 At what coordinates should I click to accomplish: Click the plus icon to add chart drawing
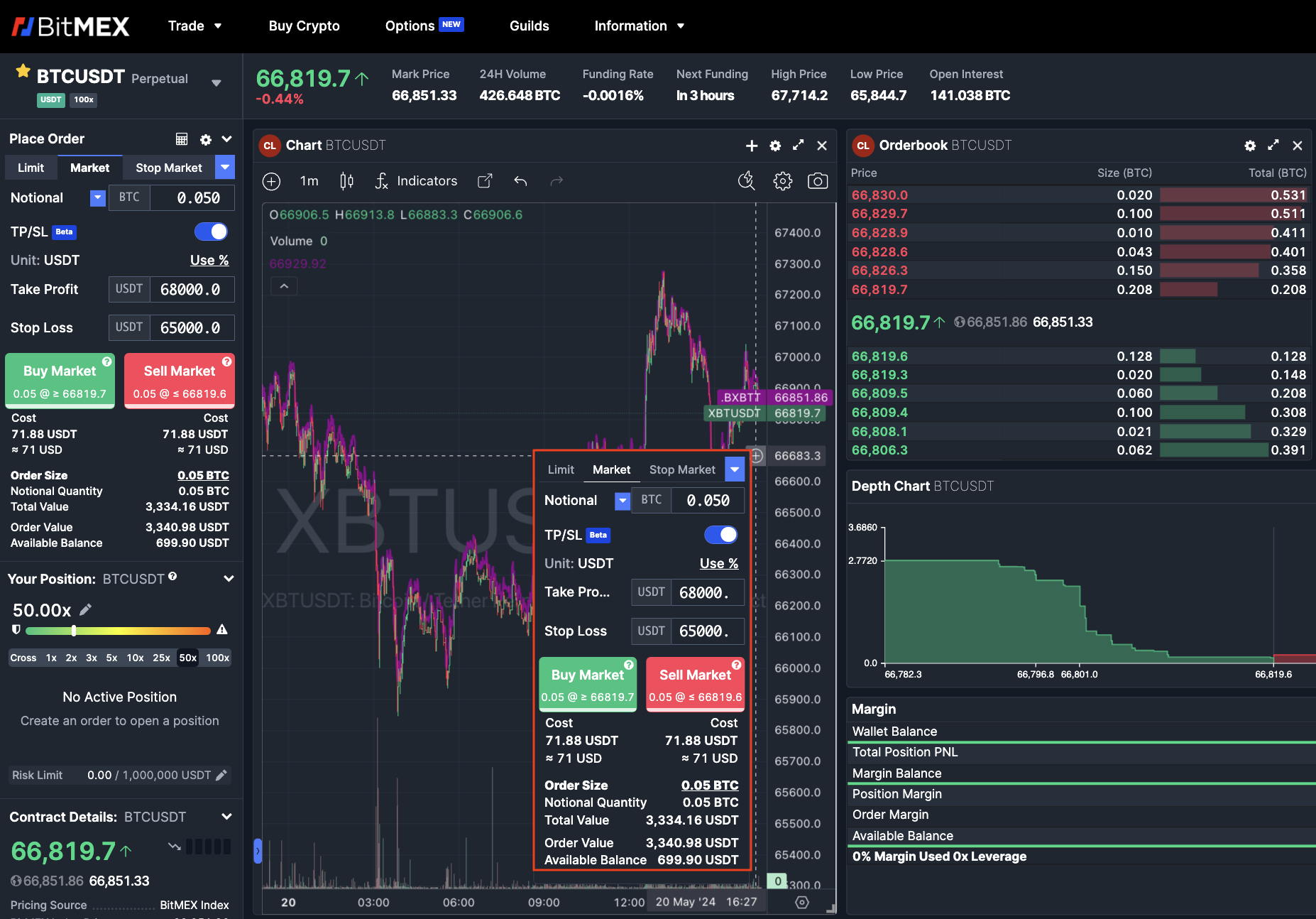(271, 181)
